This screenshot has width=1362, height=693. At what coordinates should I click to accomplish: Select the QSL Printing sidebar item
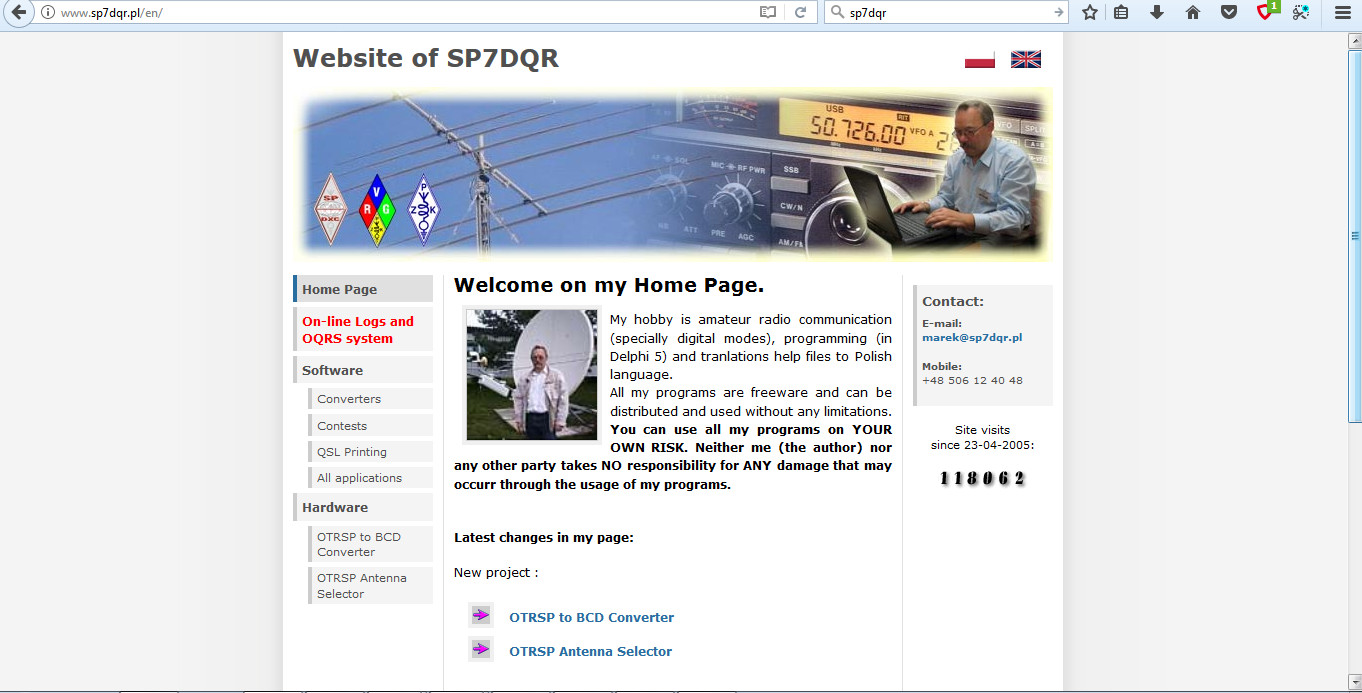tap(352, 451)
